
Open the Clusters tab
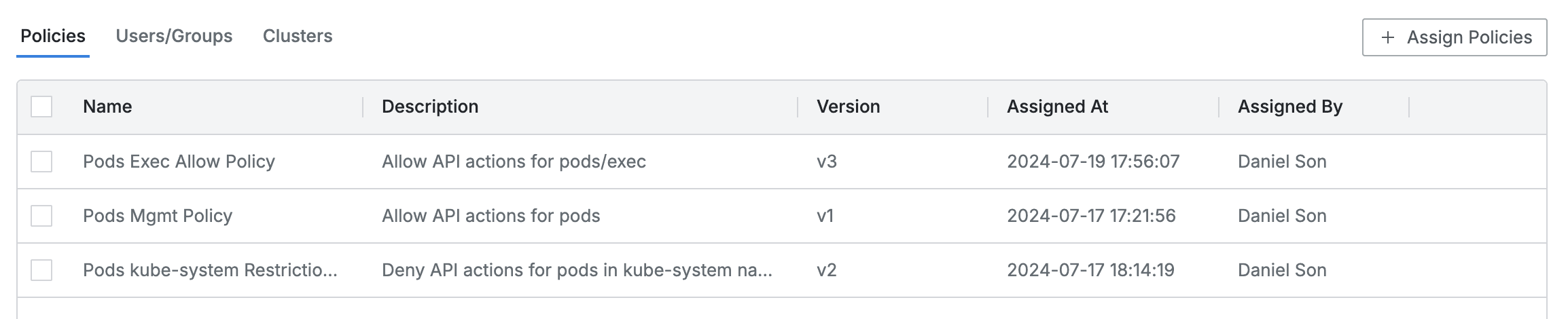[298, 36]
